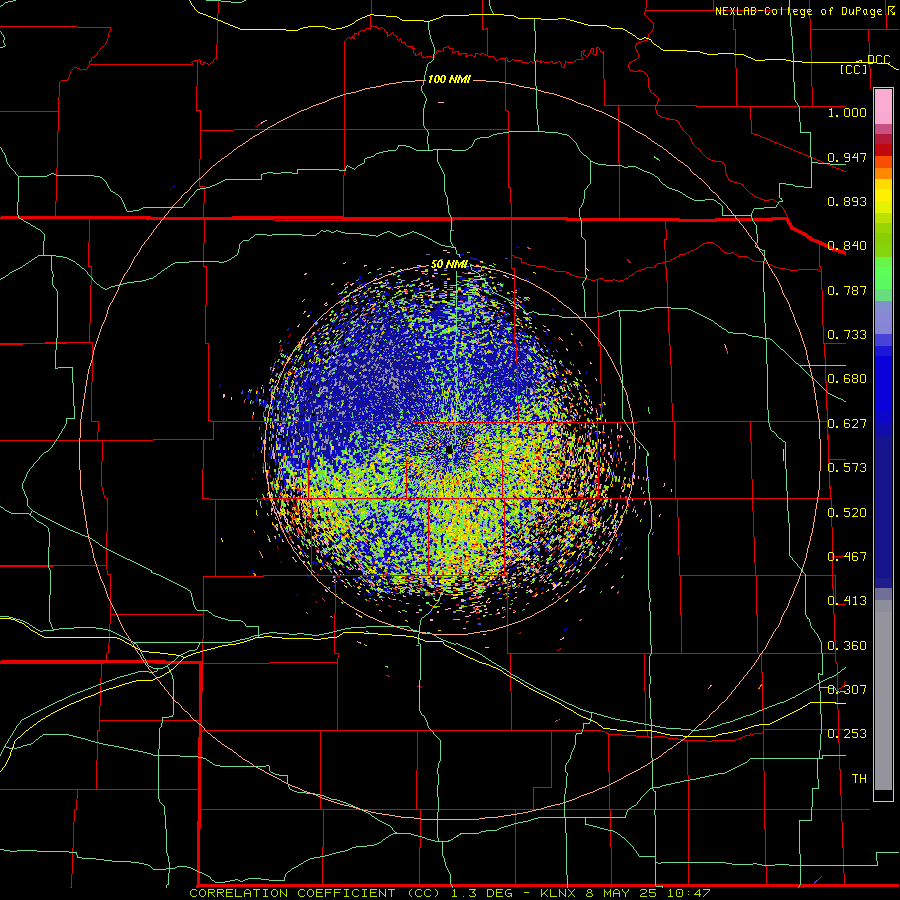The width and height of the screenshot is (900, 900).
Task: Click the DCC label above the legend
Action: coord(878,59)
